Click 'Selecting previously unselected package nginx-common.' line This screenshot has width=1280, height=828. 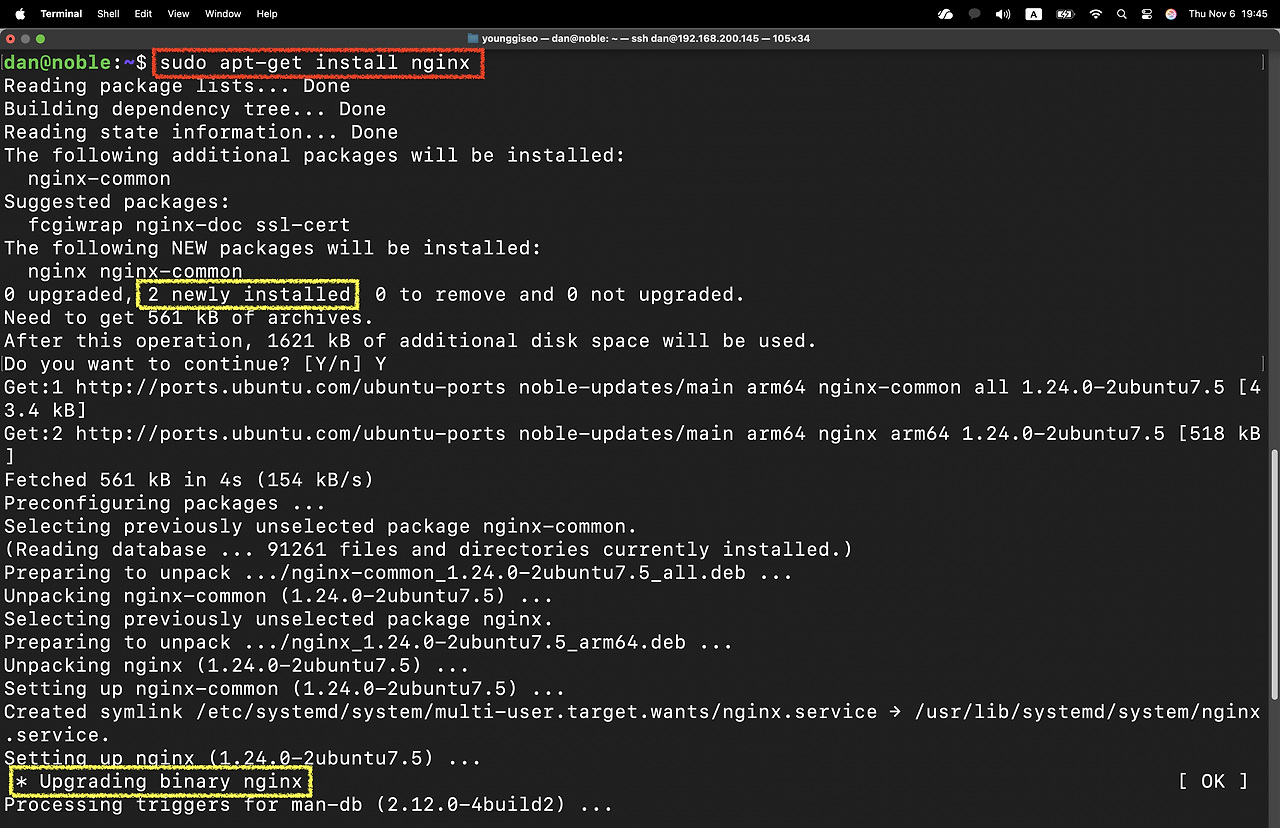(x=321, y=526)
